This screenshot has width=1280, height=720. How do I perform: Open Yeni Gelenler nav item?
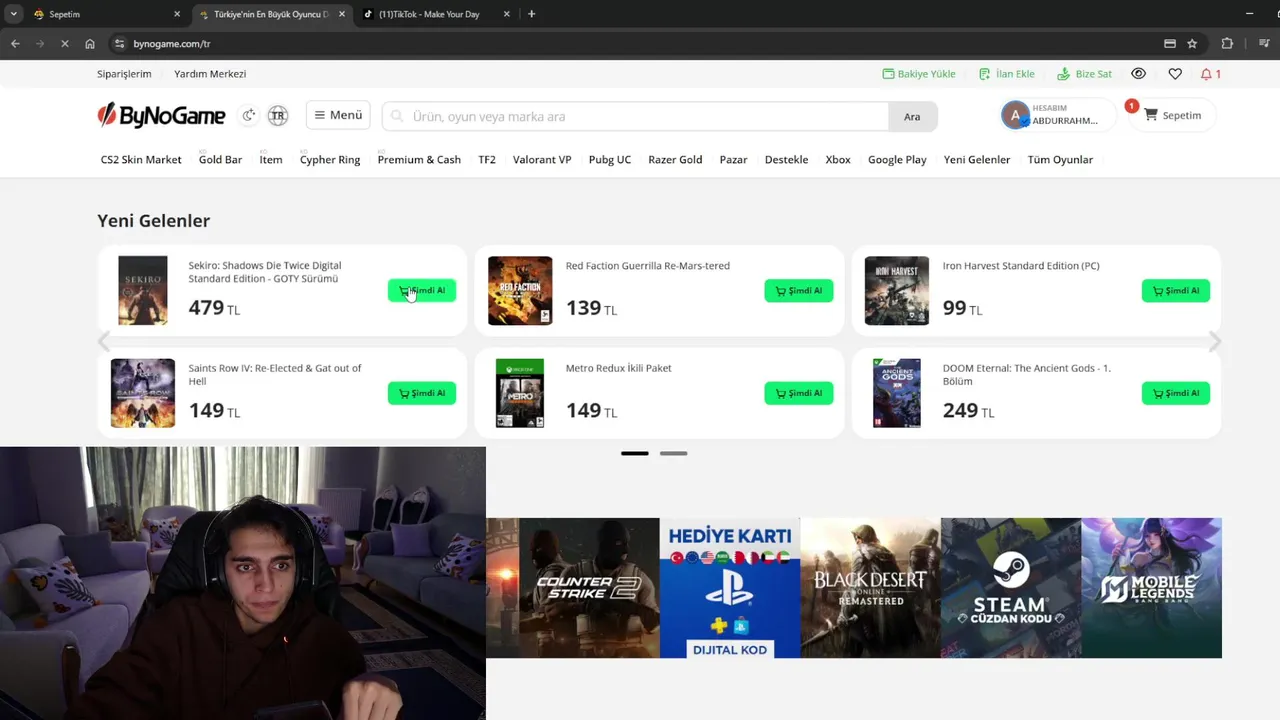coord(977,160)
